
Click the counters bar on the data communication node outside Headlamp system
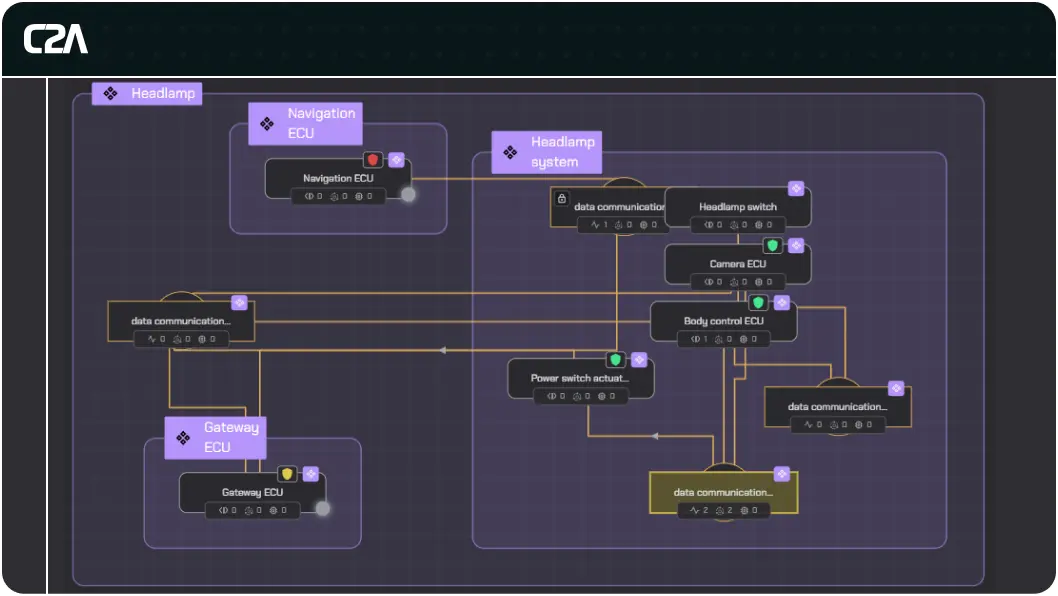point(181,339)
